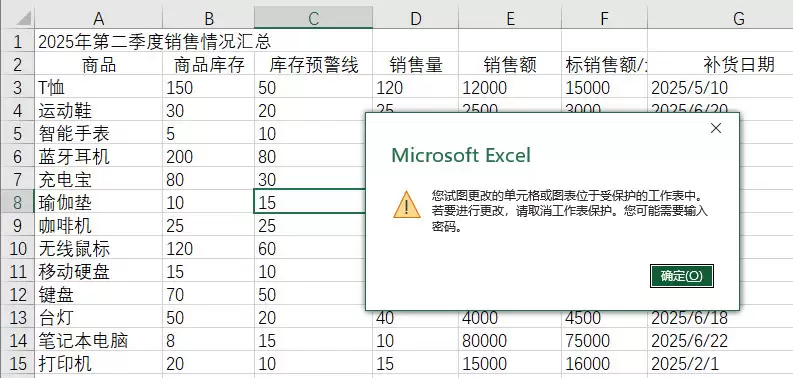Image resolution: width=793 pixels, height=378 pixels.
Task: Click T恤 sales amount 12000
Action: click(x=510, y=88)
